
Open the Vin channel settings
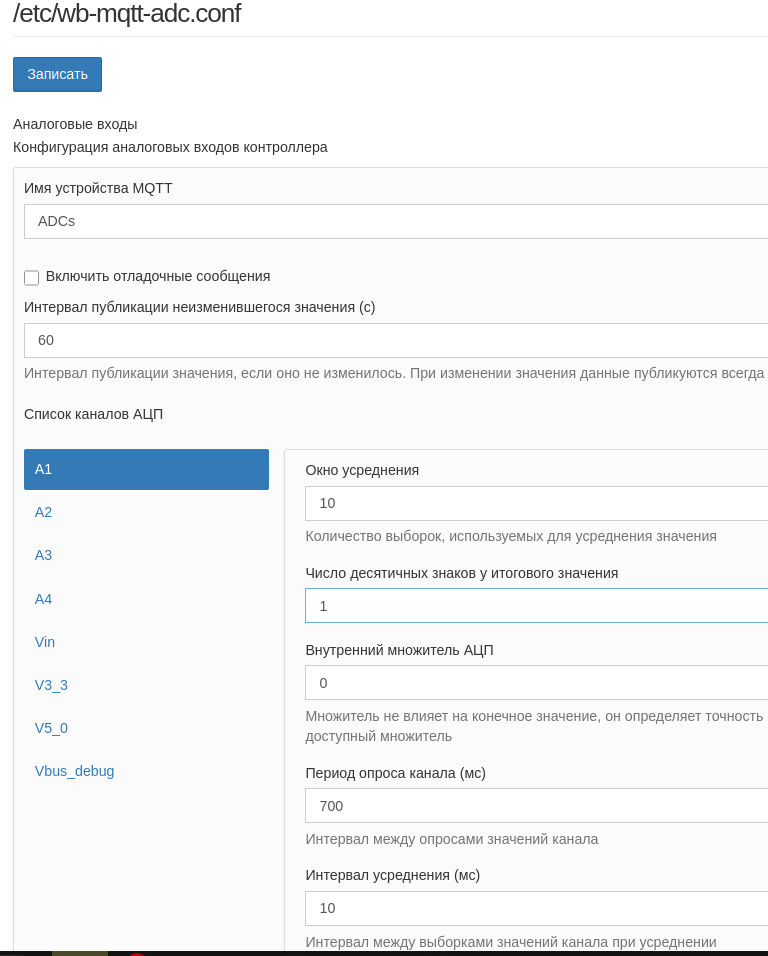45,642
